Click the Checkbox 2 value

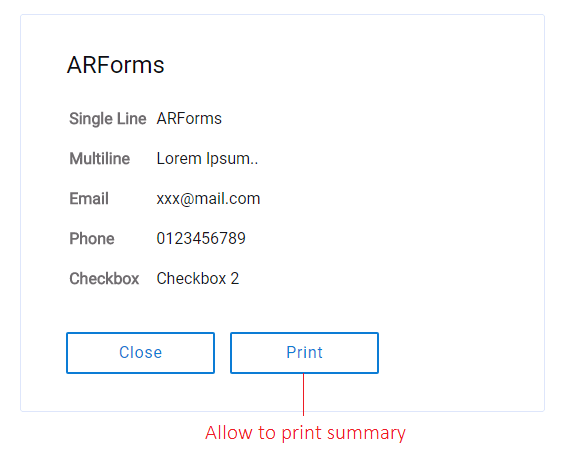198,278
